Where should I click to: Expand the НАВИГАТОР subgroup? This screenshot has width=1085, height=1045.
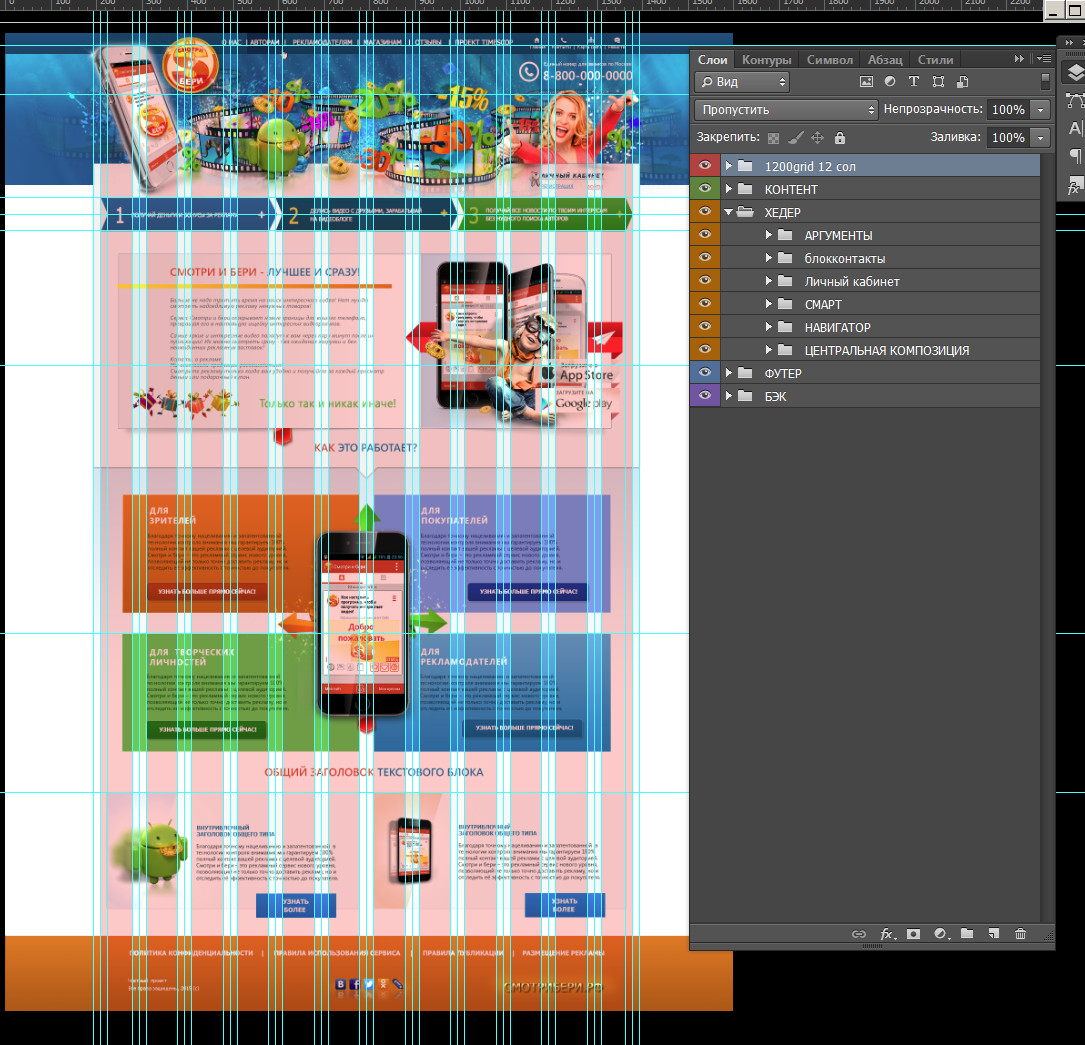point(769,327)
